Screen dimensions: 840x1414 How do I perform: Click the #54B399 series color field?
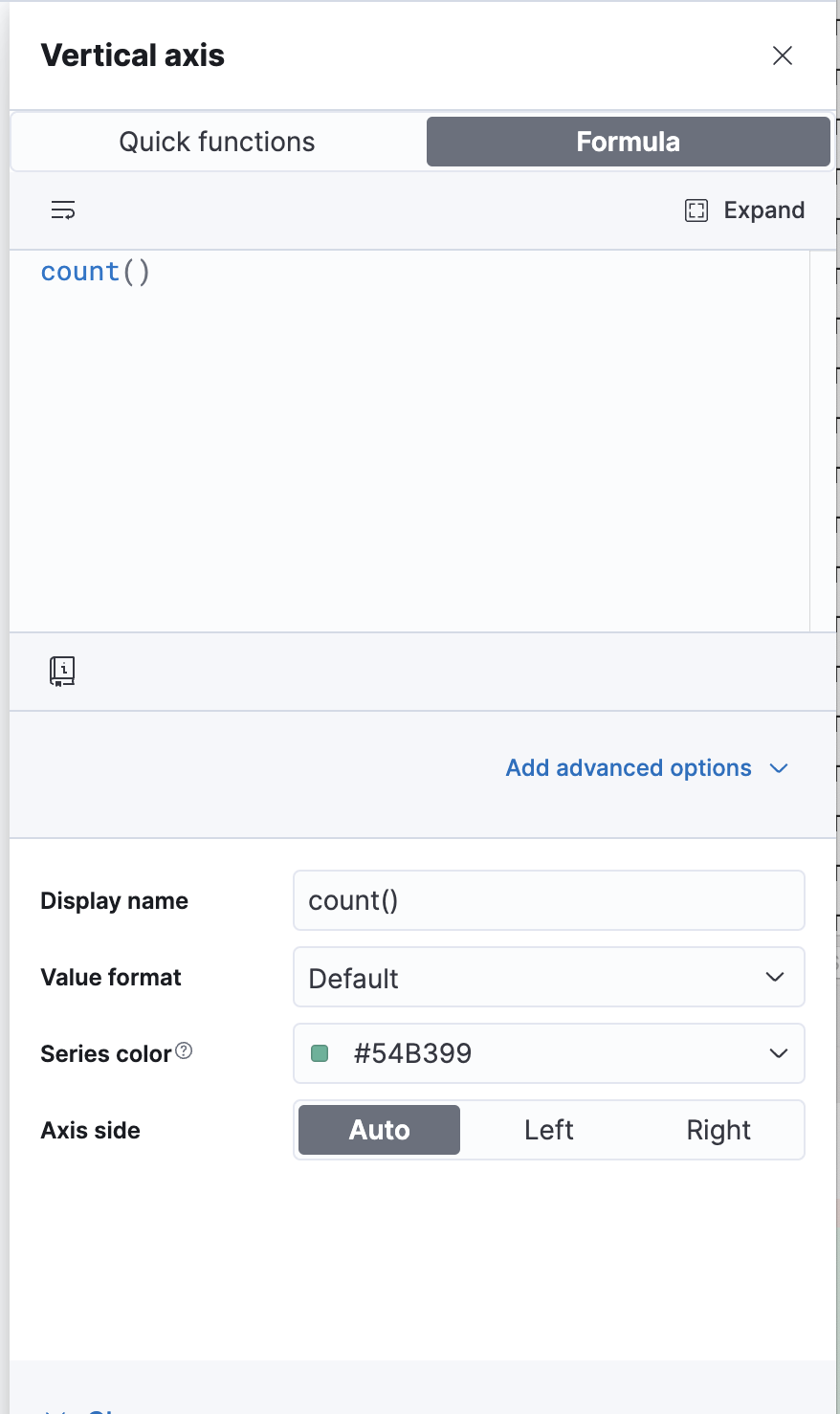[x=549, y=1053]
